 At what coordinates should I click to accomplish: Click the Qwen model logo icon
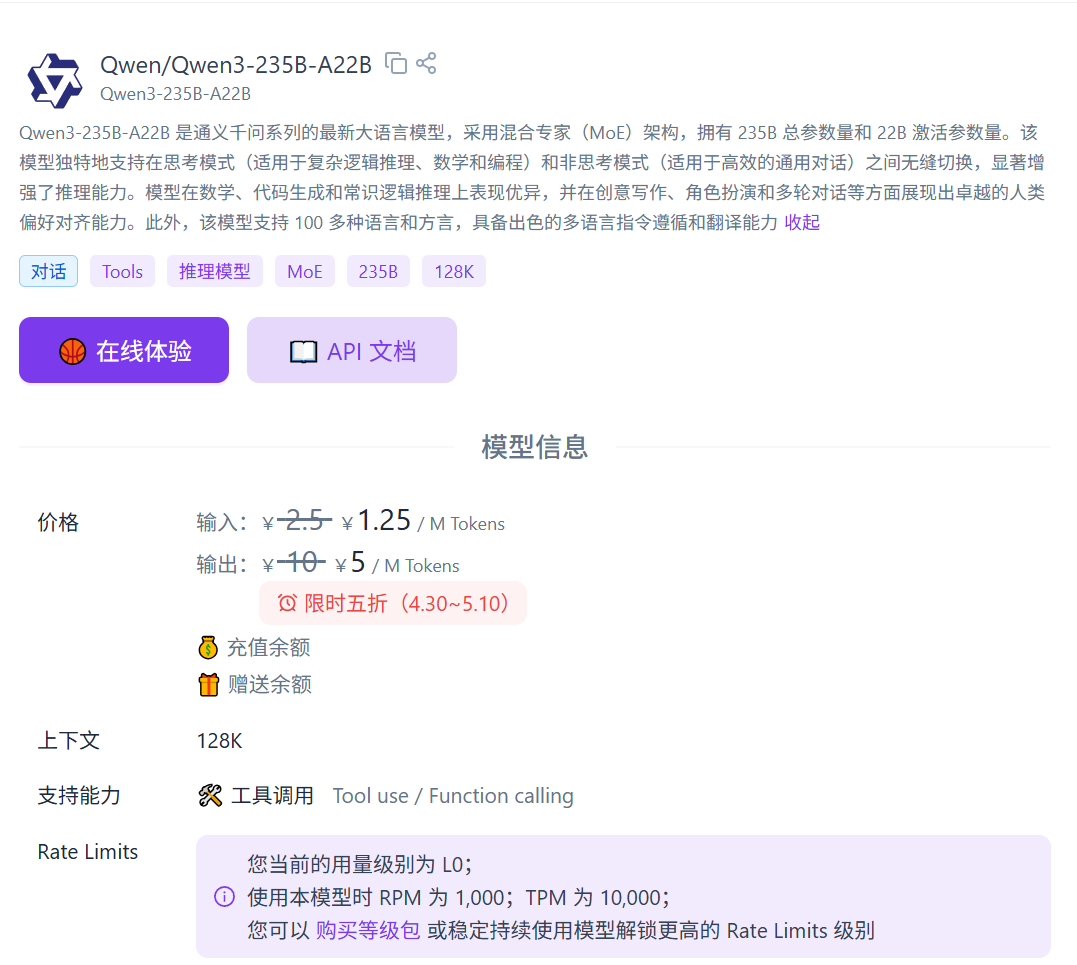[x=54, y=79]
